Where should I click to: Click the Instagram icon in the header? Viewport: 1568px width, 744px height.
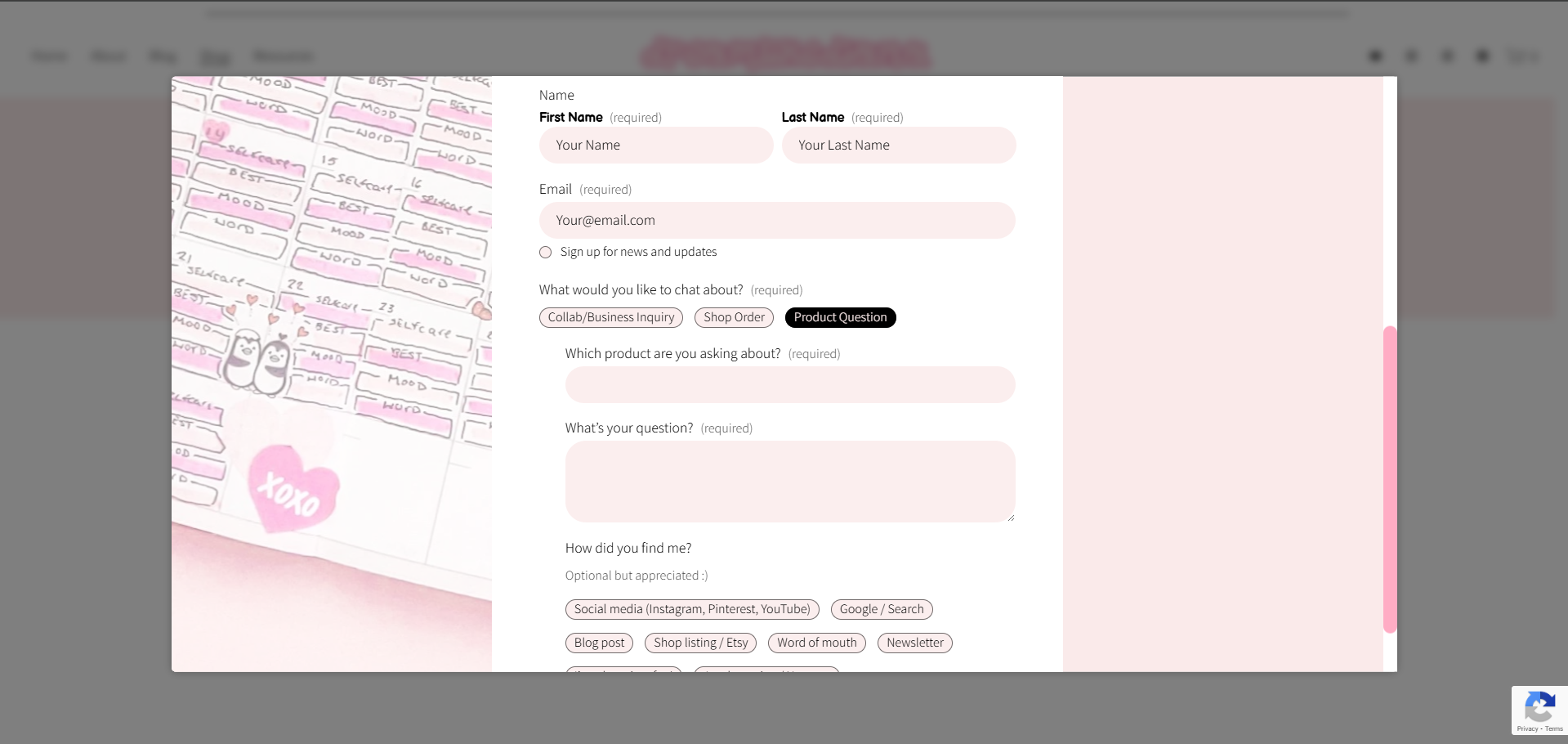click(1376, 56)
